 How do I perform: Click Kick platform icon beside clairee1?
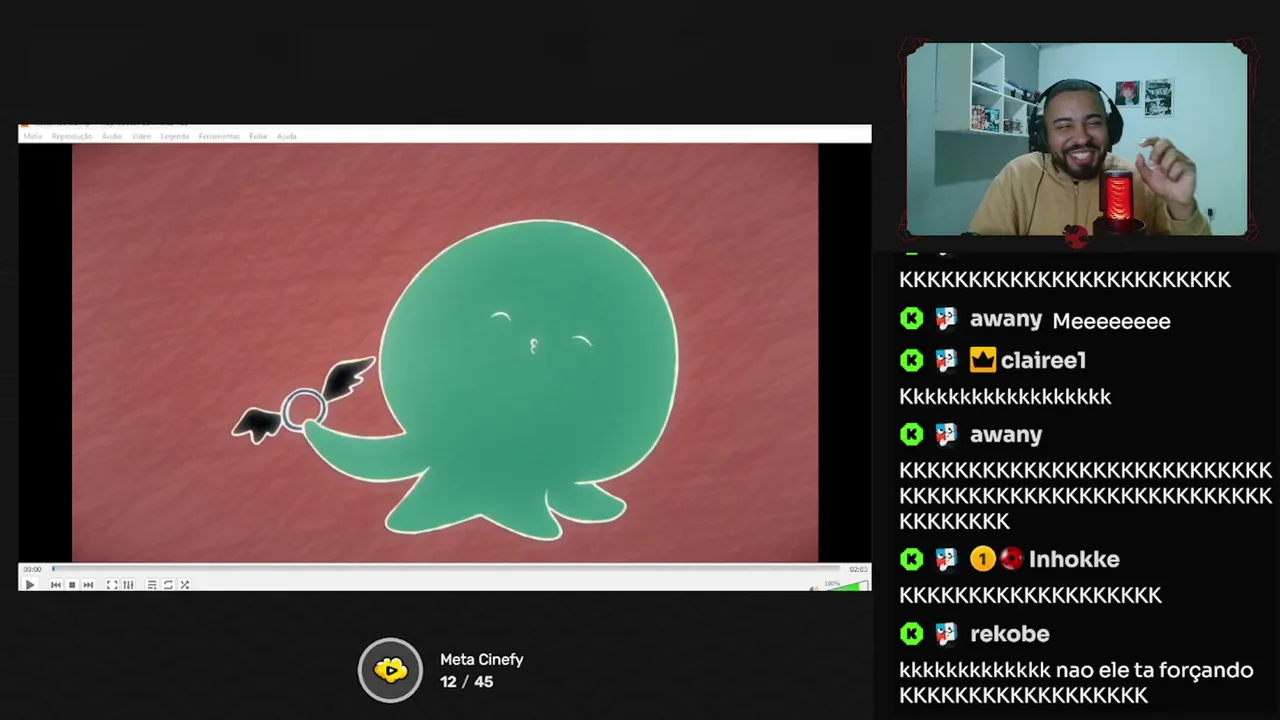[x=911, y=360]
